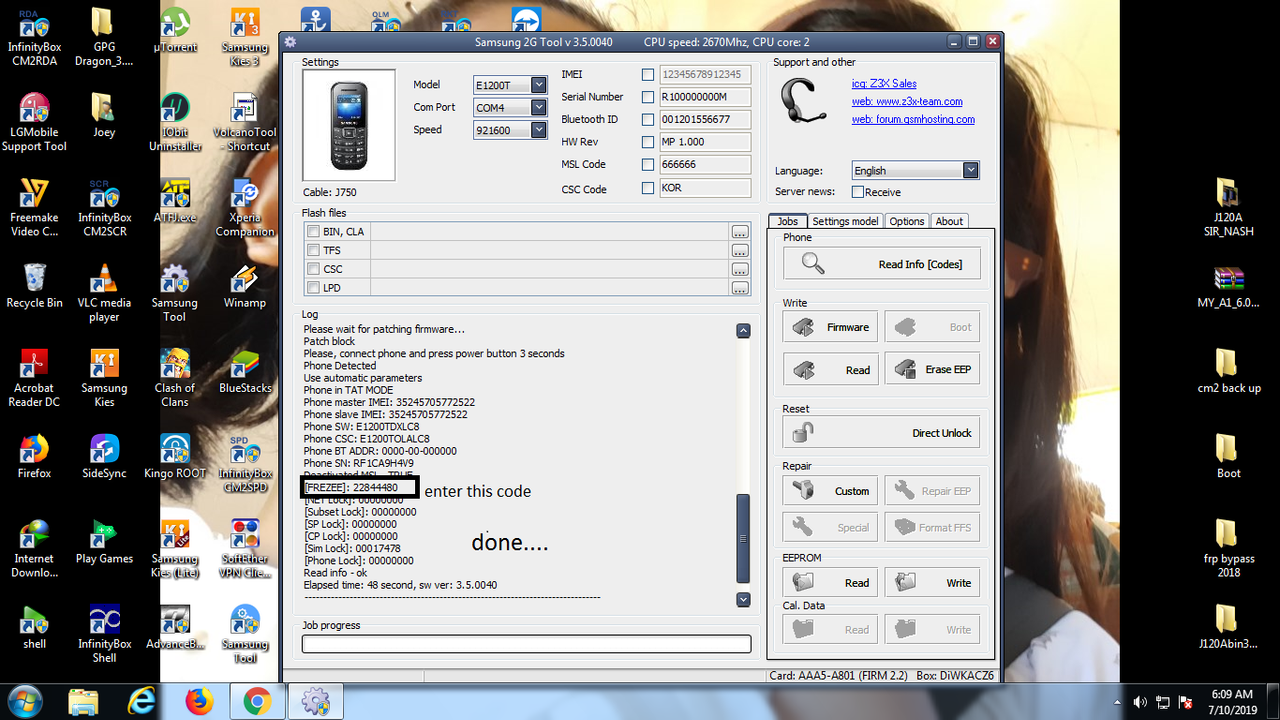Toggle Server news Receive checkbox
This screenshot has width=1280, height=720.
pyautogui.click(x=858, y=192)
